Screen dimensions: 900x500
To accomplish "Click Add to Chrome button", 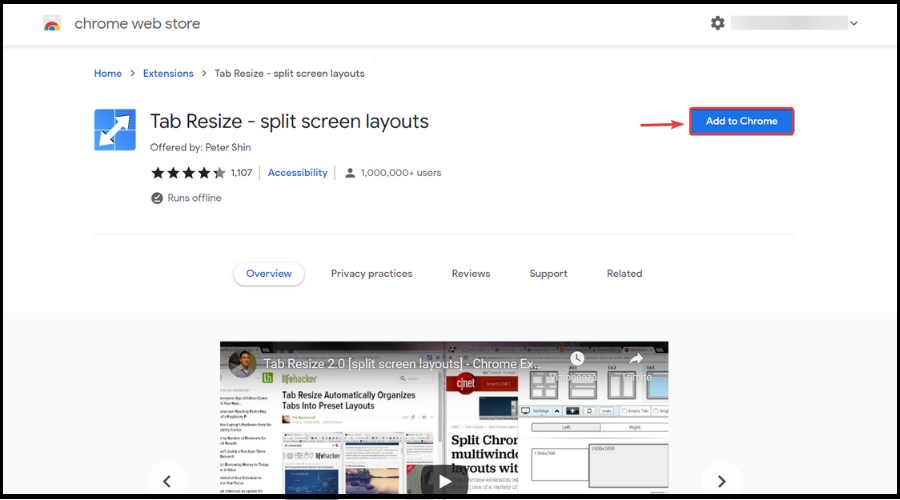I will (742, 121).
